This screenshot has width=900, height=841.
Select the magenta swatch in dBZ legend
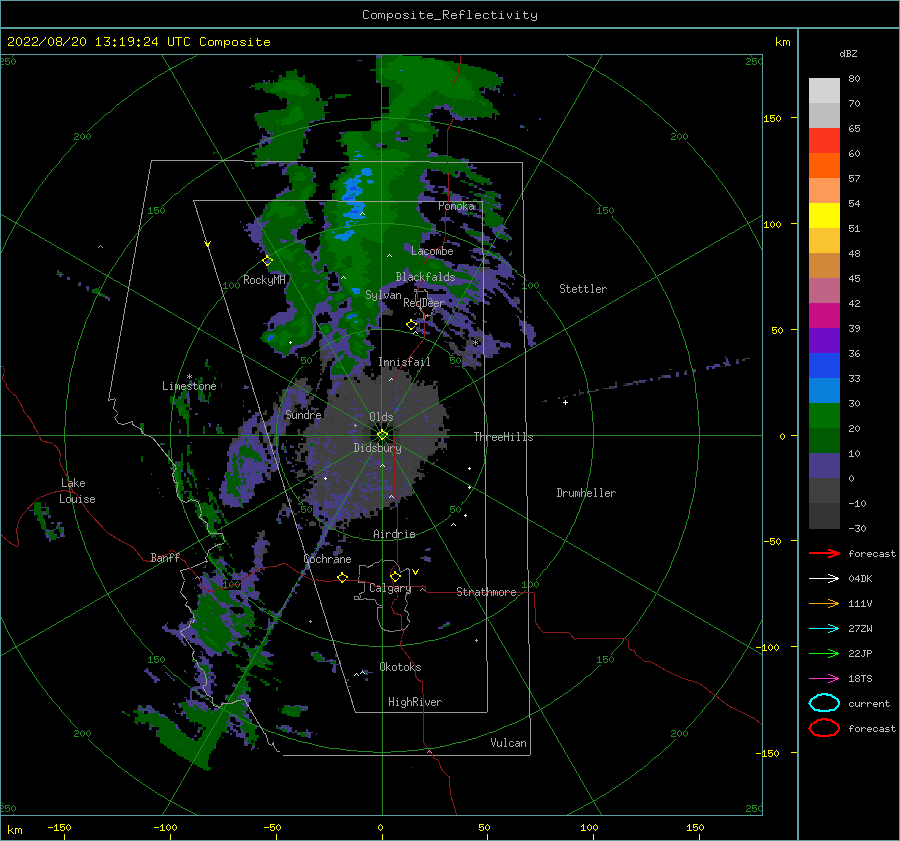pyautogui.click(x=824, y=315)
